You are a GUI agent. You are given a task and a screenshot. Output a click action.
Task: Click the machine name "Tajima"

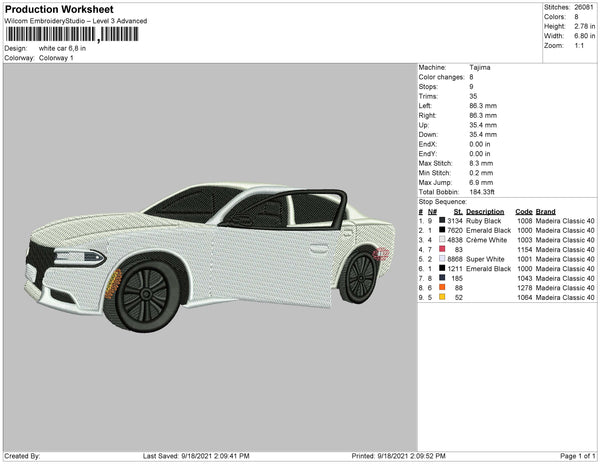[x=480, y=67]
